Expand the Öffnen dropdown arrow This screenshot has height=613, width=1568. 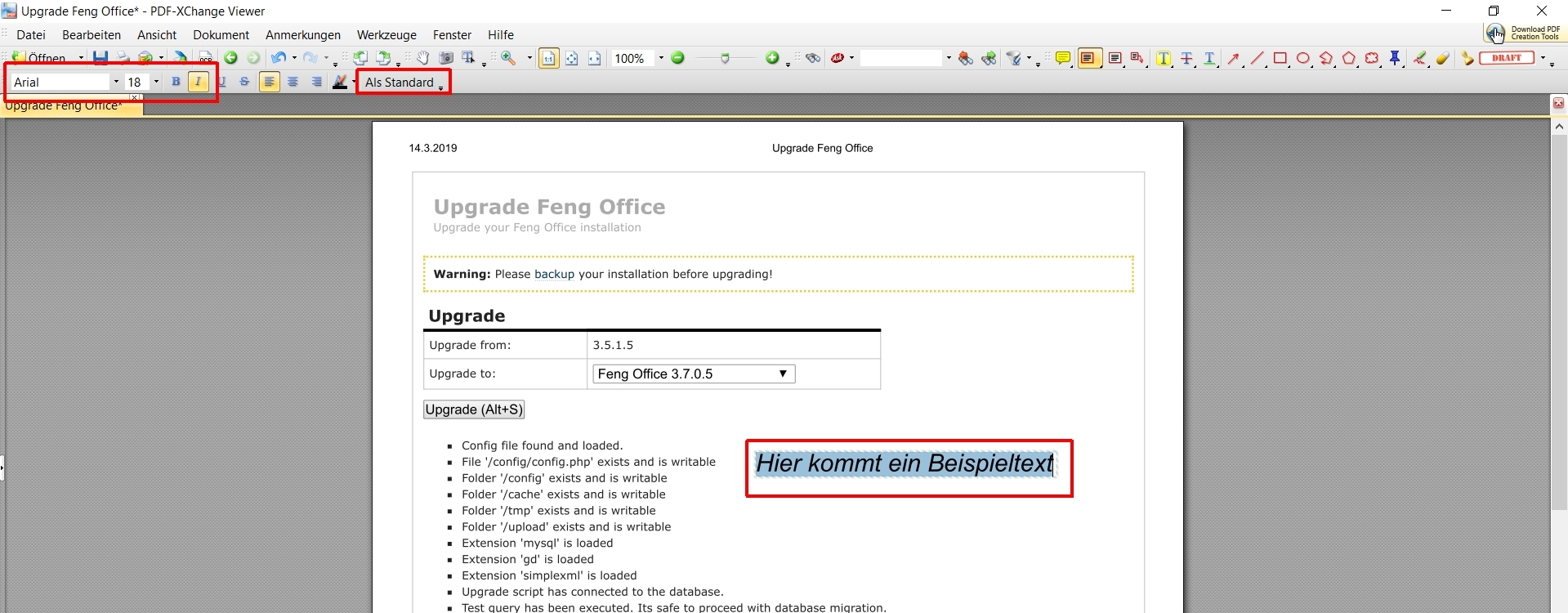[x=81, y=58]
